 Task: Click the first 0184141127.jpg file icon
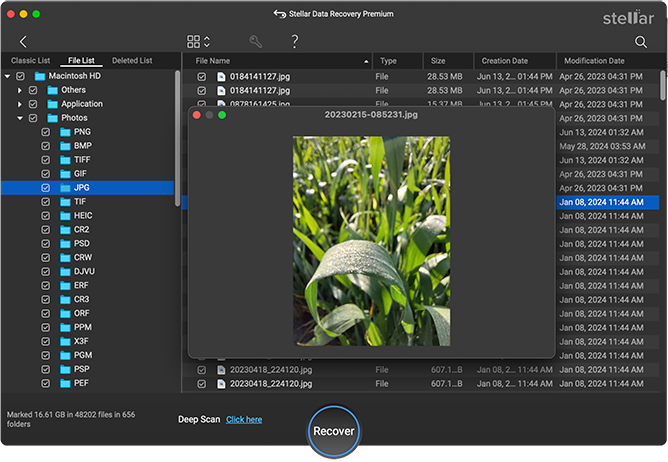click(220, 76)
